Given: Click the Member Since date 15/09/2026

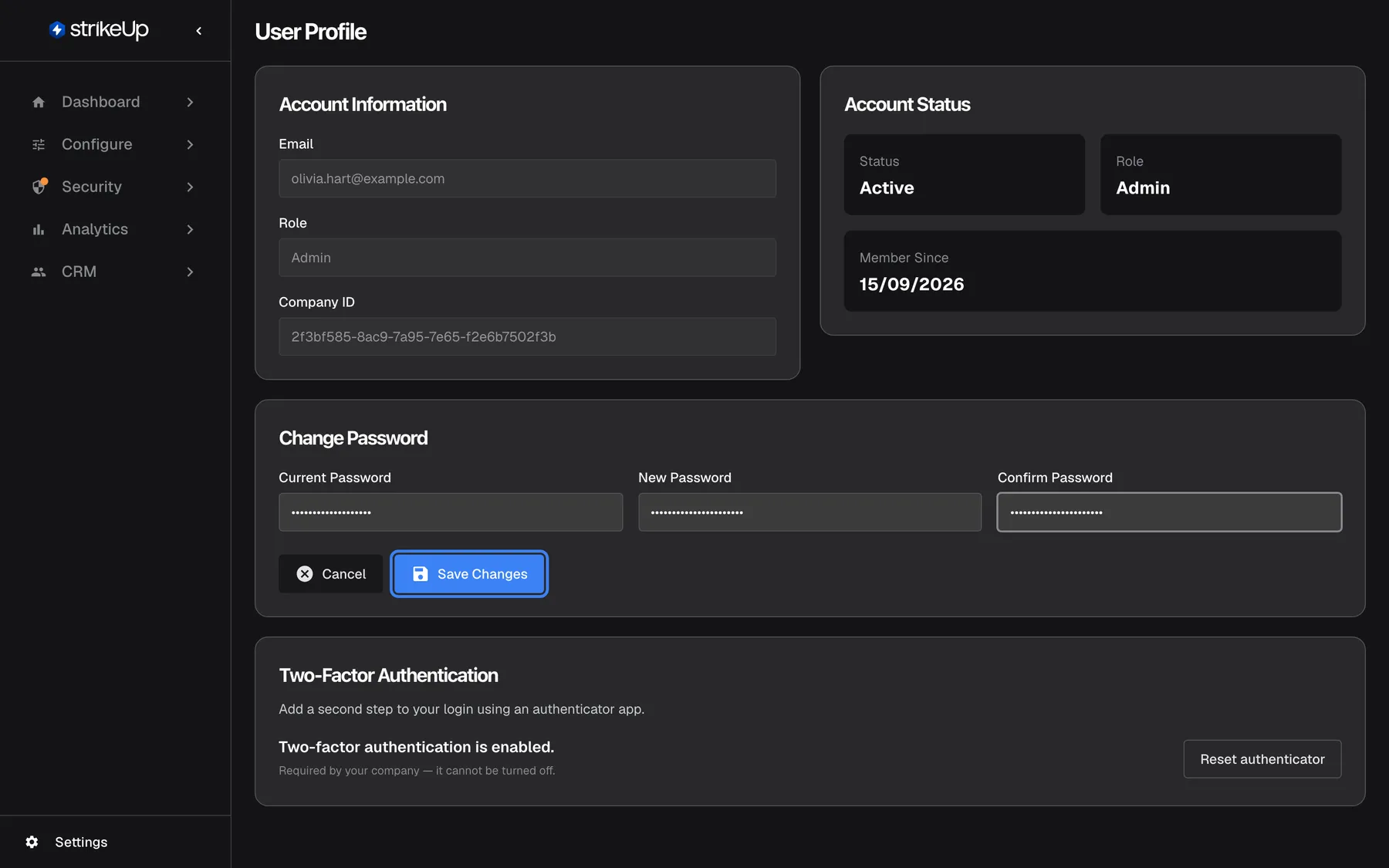Looking at the screenshot, I should tap(911, 285).
